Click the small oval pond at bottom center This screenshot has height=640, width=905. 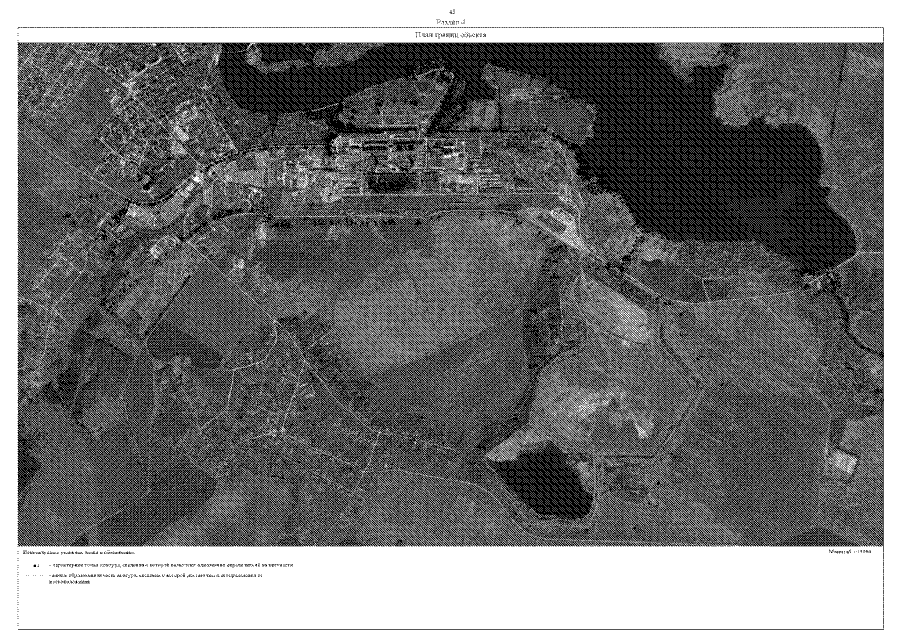pos(548,480)
